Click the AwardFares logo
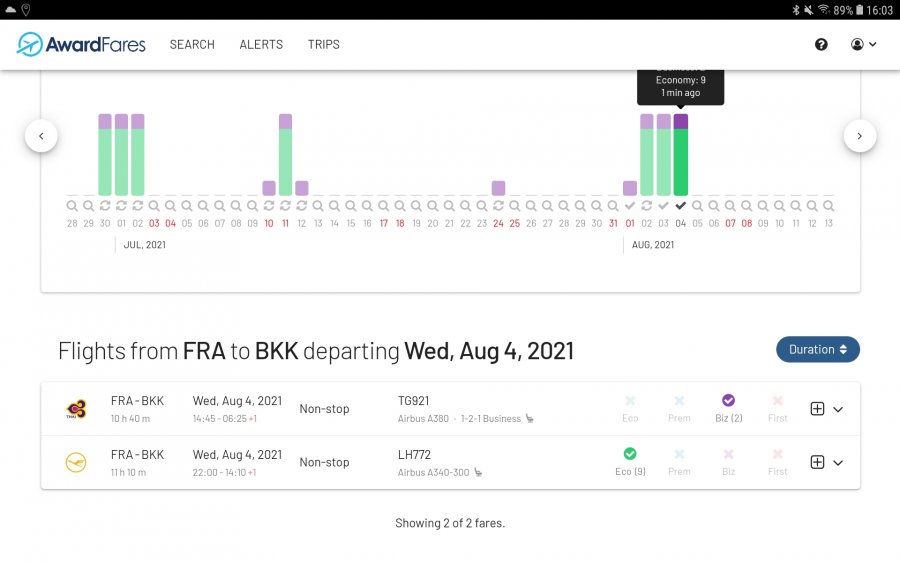This screenshot has width=900, height=562. 81,44
